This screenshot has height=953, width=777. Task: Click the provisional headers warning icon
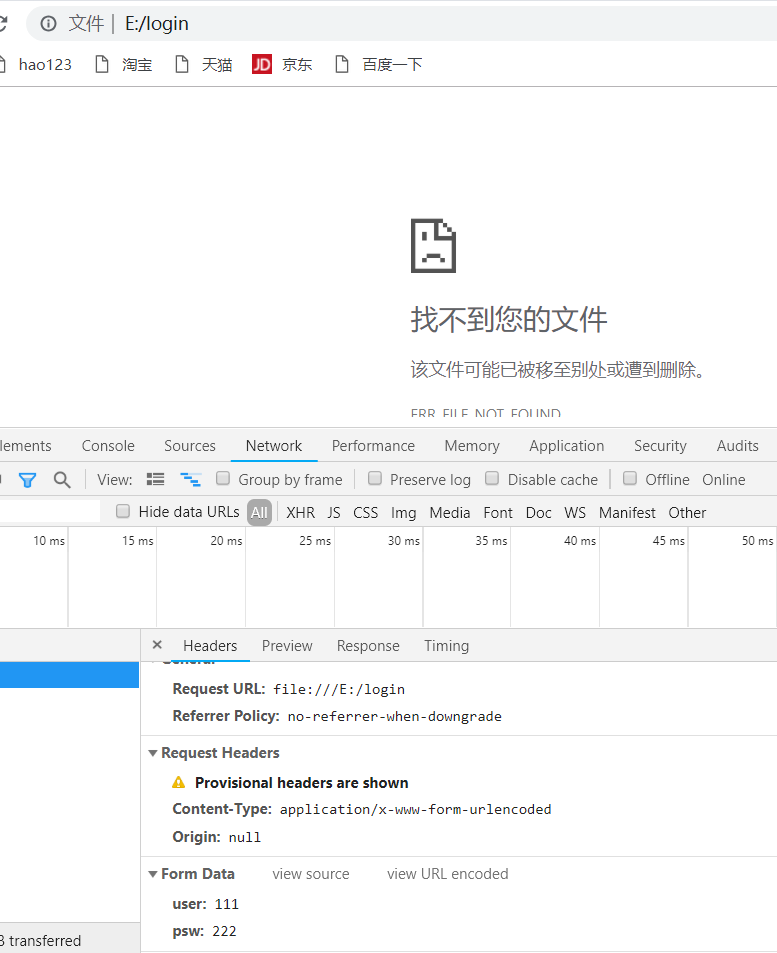tap(178, 782)
